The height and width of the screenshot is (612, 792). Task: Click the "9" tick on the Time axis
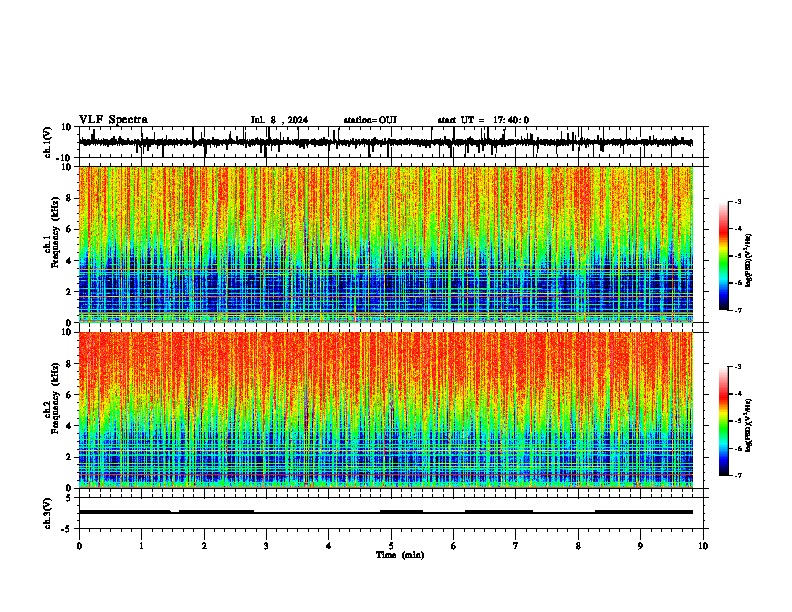point(640,546)
